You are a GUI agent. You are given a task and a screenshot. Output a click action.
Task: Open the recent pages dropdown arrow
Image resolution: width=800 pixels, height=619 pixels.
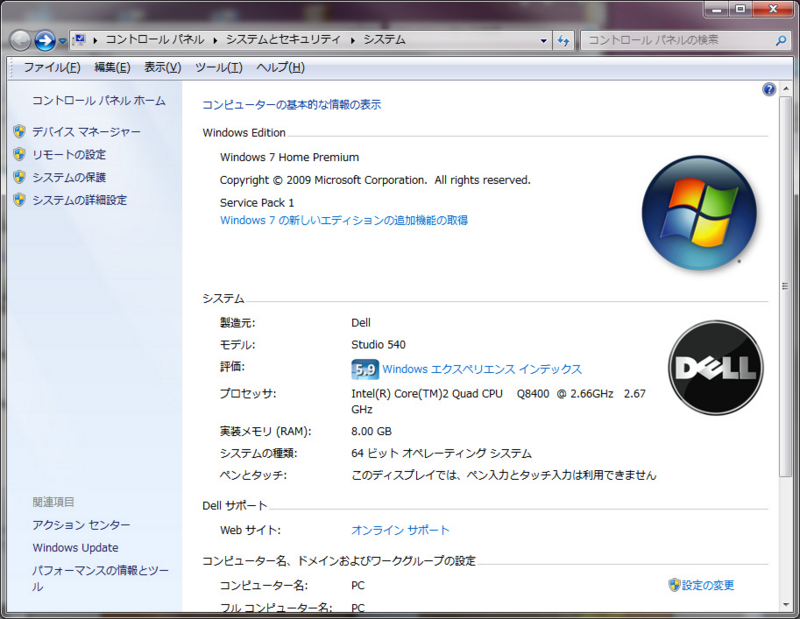click(62, 41)
